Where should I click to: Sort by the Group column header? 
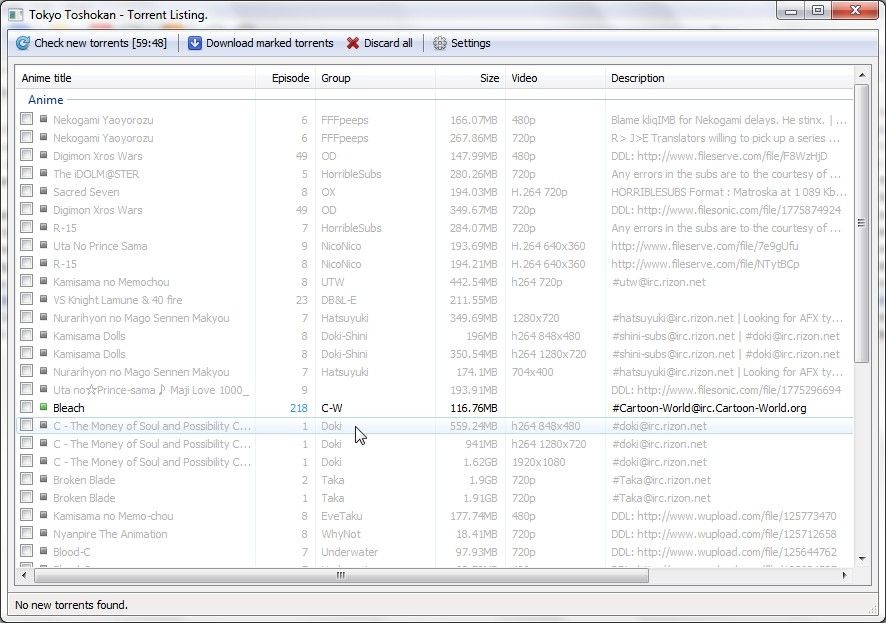375,78
